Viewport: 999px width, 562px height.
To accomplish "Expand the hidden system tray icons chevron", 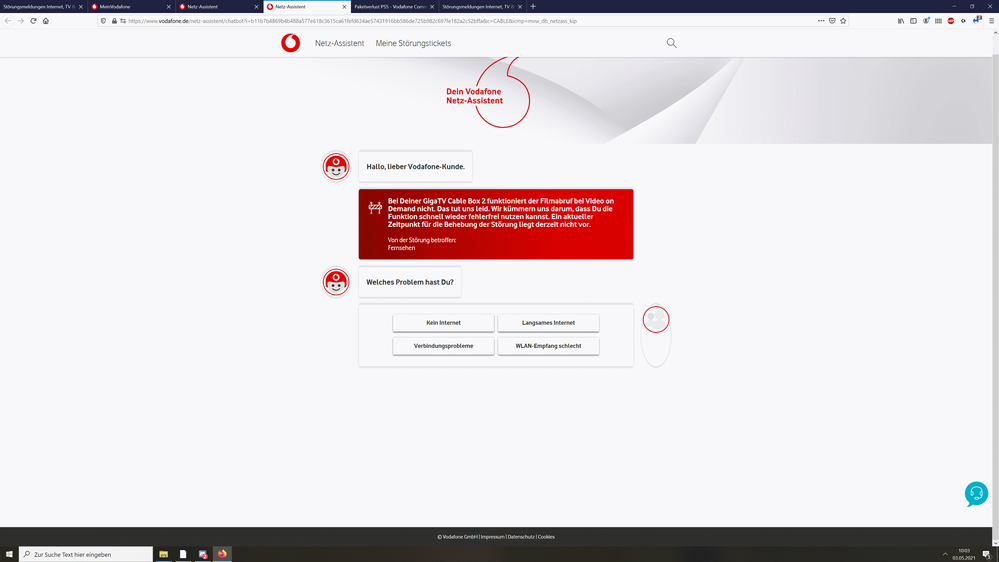I will (x=945, y=554).
